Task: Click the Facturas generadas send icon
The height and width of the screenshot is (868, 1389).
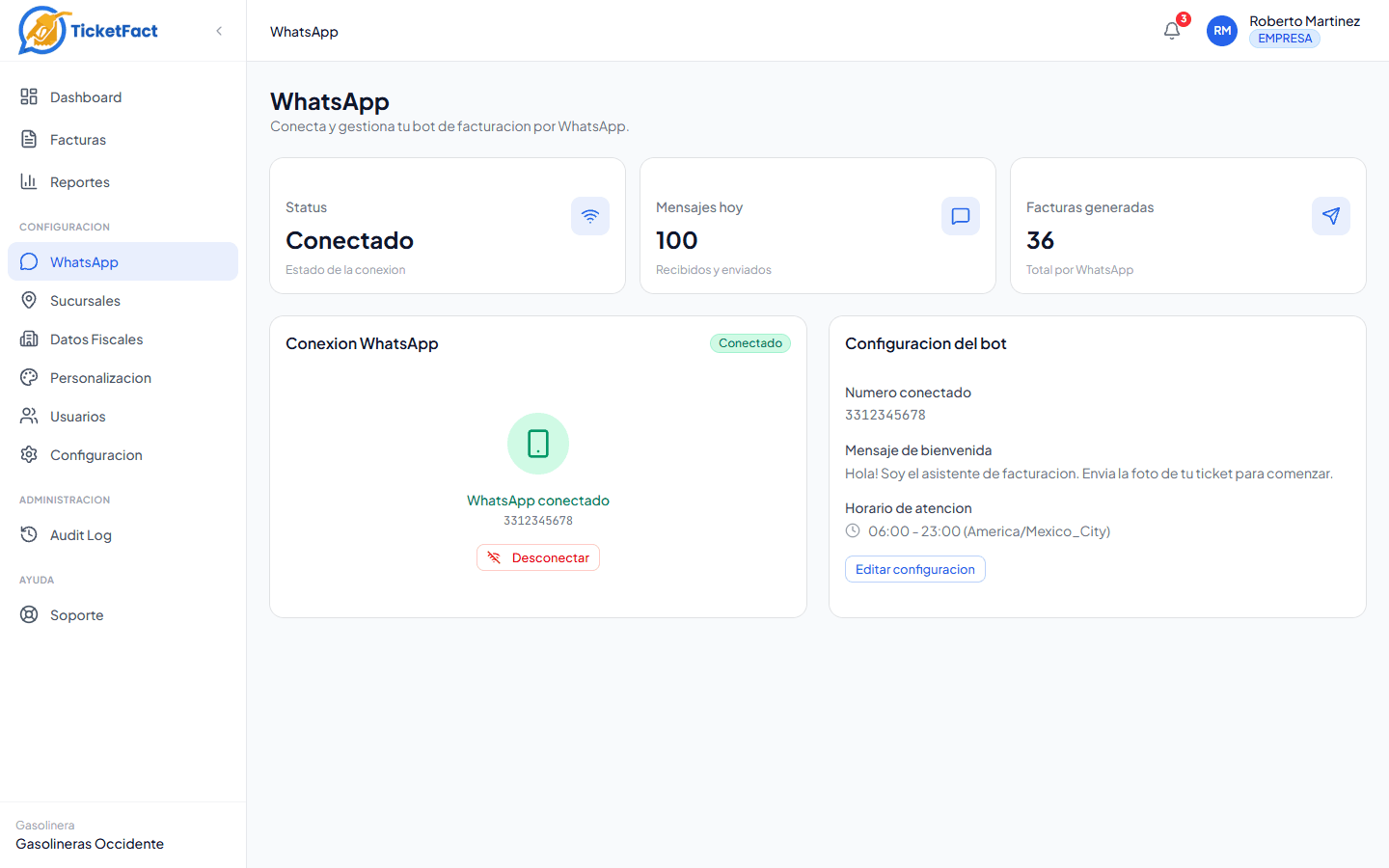Action: pyautogui.click(x=1331, y=216)
